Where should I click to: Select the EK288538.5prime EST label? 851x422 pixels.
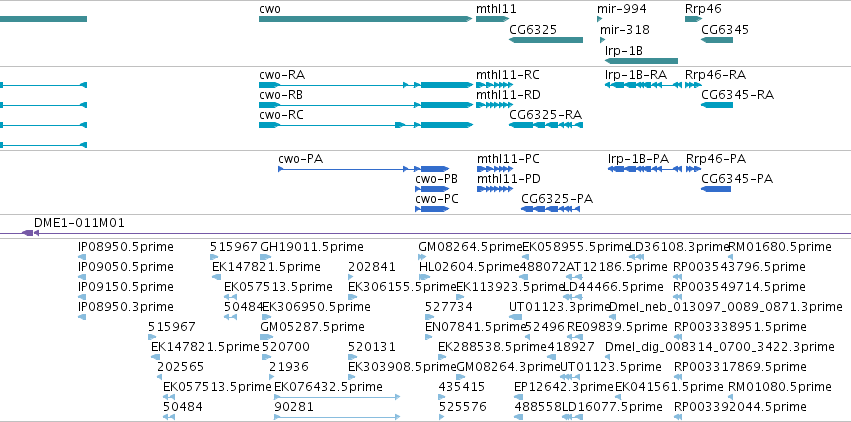coord(492,347)
